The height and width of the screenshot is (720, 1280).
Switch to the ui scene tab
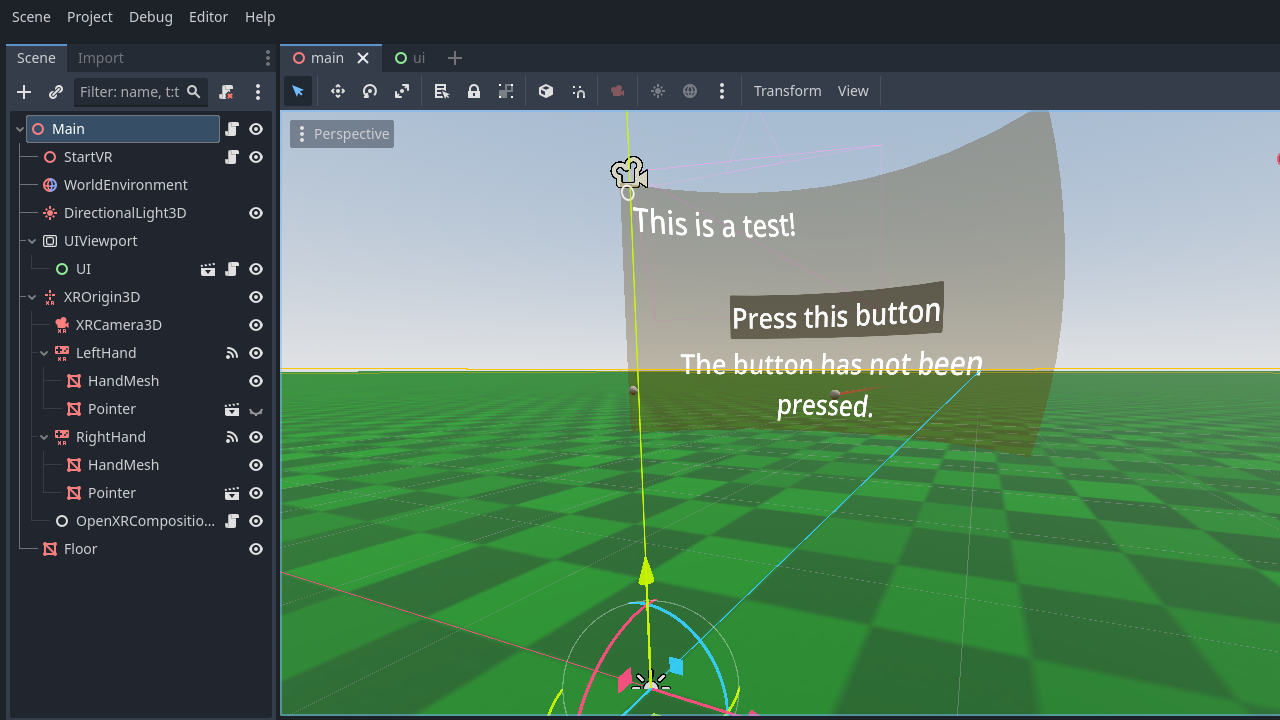[410, 58]
